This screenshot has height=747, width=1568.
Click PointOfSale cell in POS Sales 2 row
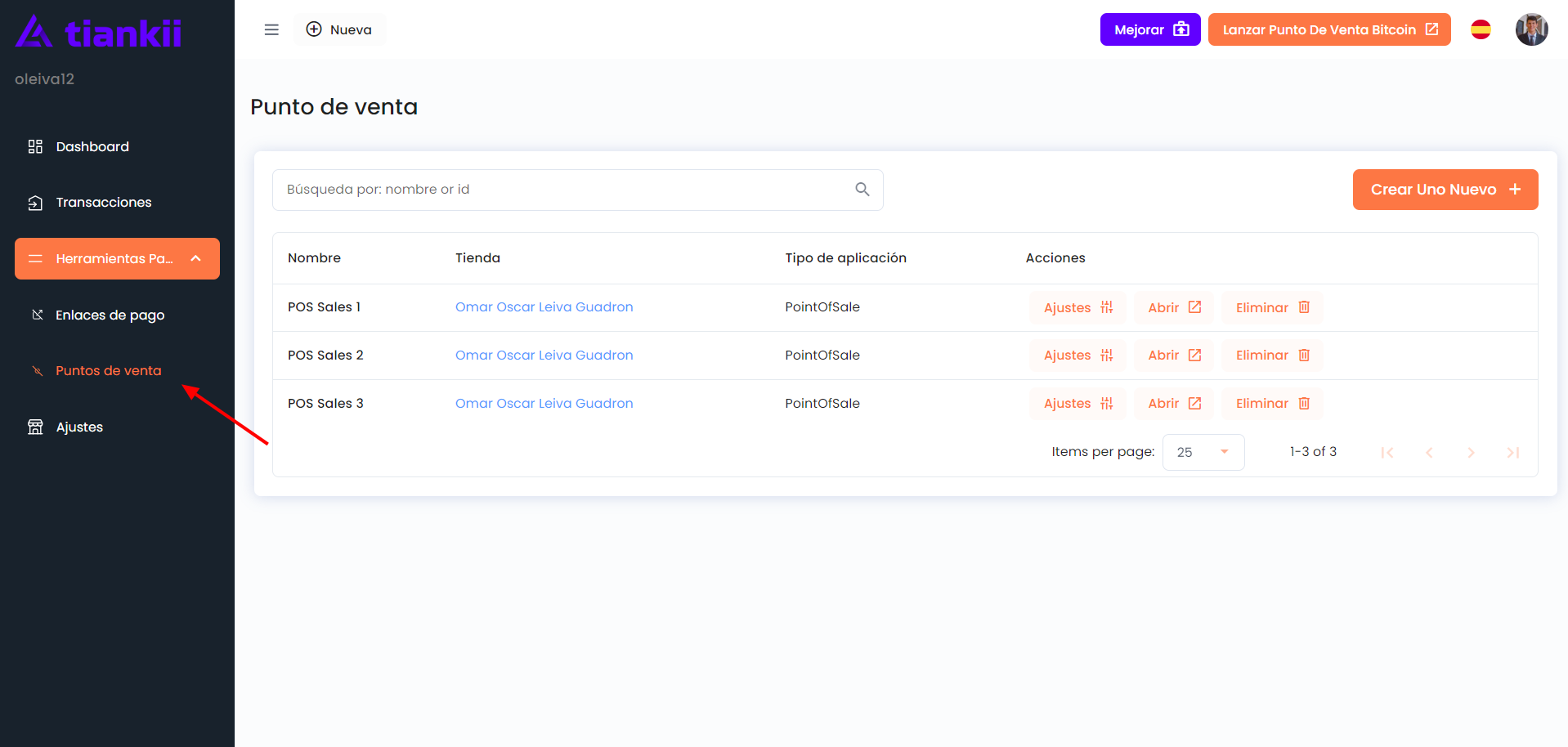[x=822, y=355]
